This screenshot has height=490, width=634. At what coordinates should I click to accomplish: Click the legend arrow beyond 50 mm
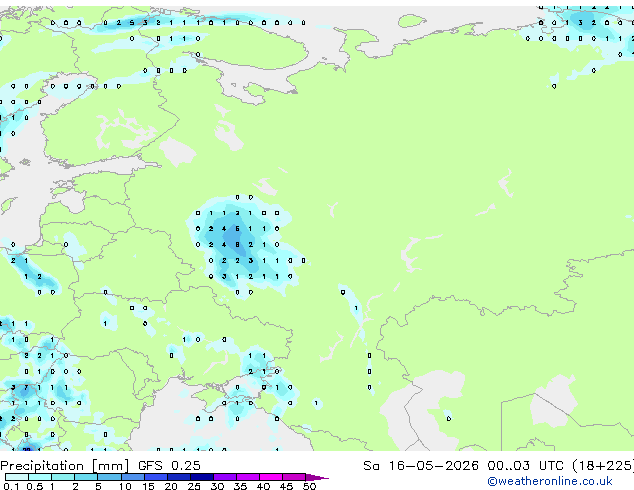(317, 478)
